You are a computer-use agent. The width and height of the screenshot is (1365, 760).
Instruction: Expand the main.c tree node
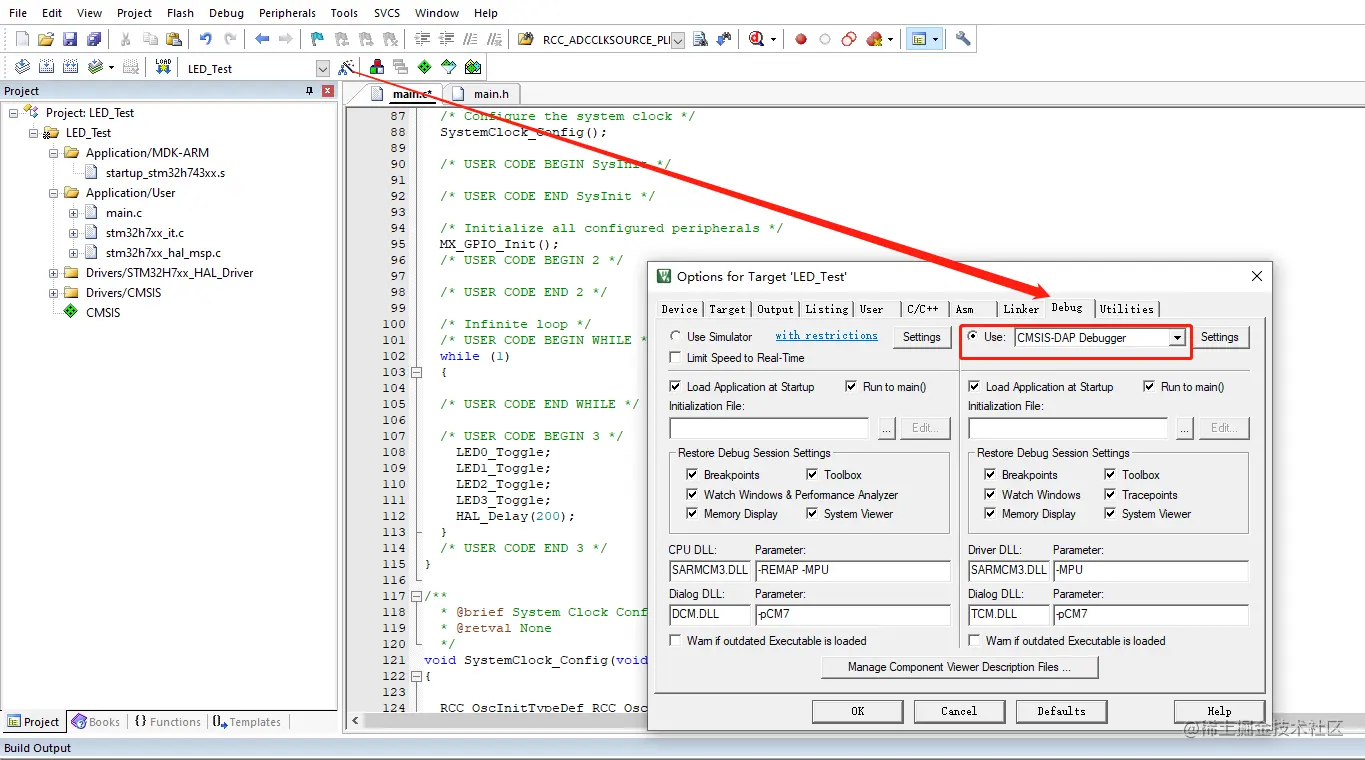(x=74, y=213)
